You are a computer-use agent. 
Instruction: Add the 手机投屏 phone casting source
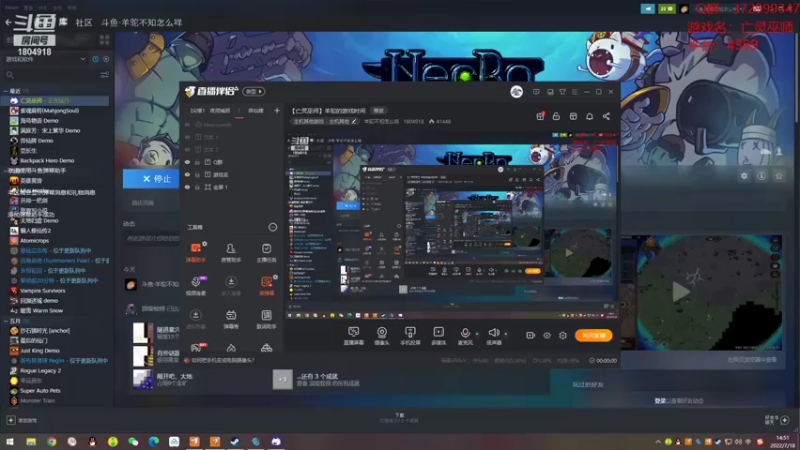click(410, 336)
